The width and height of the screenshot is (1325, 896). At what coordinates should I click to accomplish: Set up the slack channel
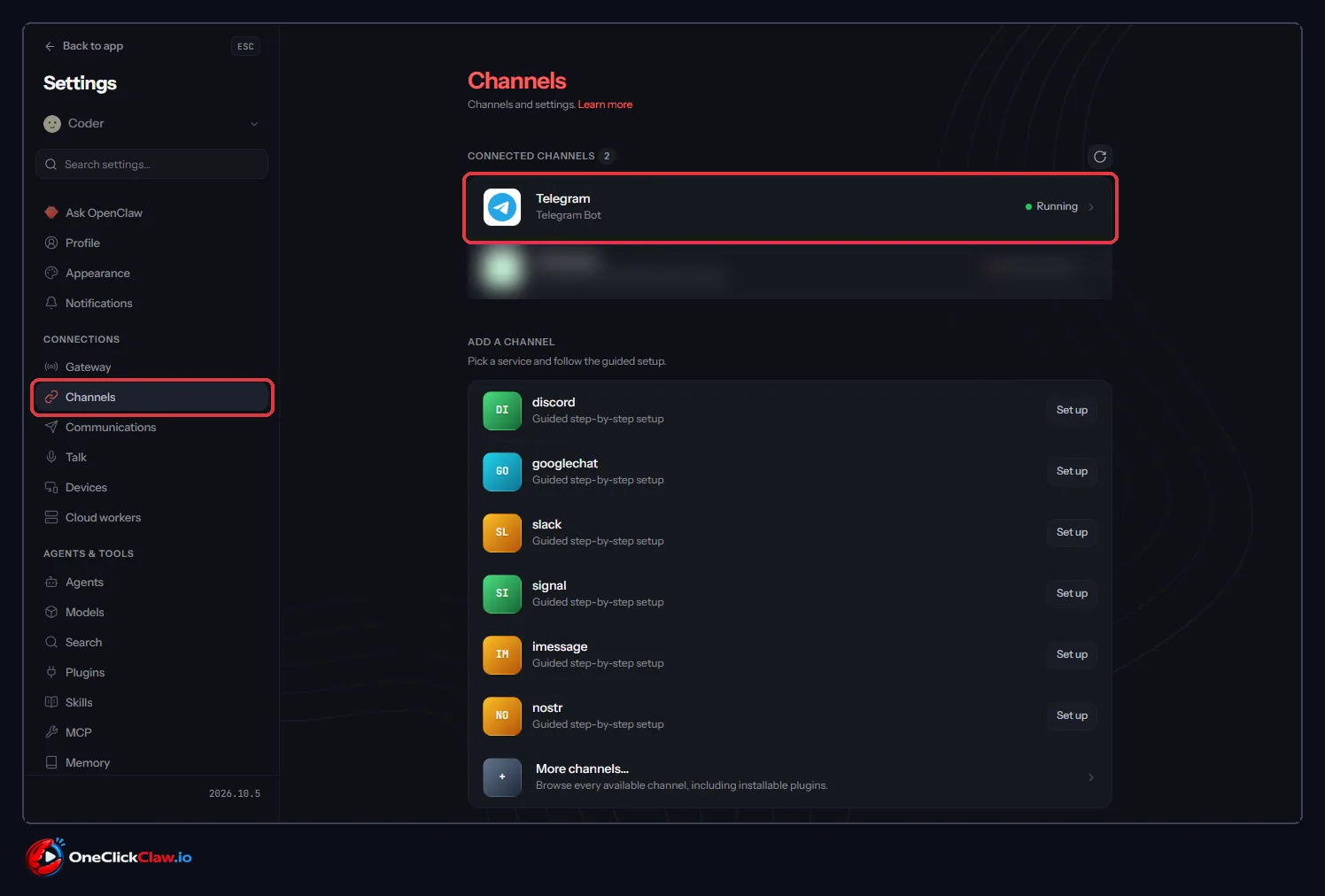[x=1072, y=532]
